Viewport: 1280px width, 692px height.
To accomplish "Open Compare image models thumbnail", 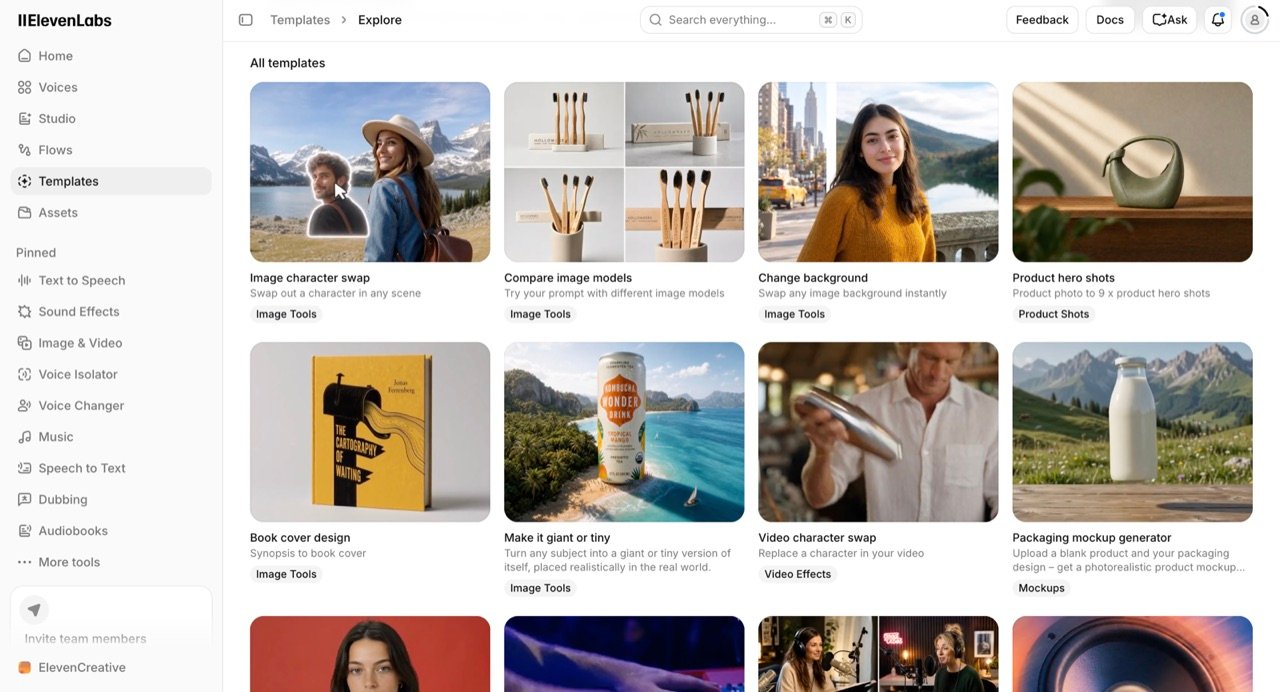I will click(x=624, y=172).
